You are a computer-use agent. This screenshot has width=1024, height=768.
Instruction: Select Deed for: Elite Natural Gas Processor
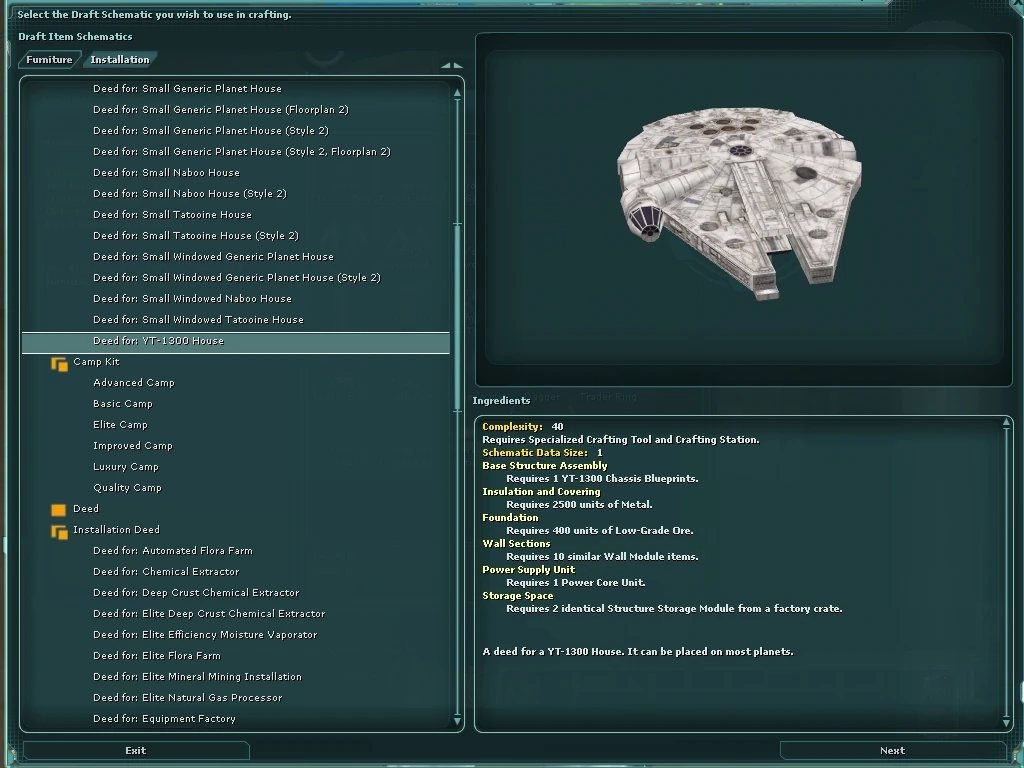(187, 697)
